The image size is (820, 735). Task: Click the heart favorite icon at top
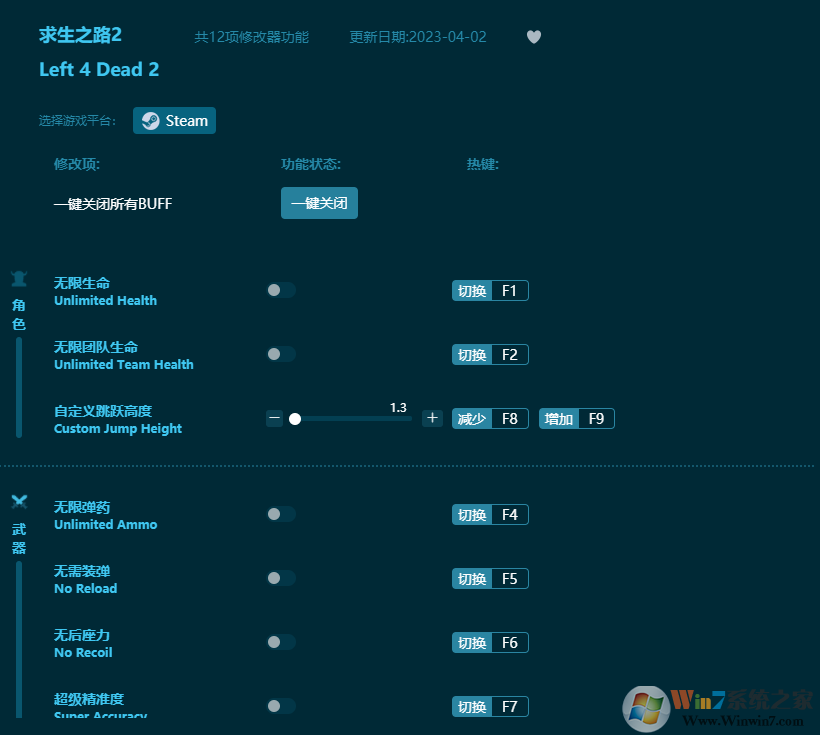point(533,36)
